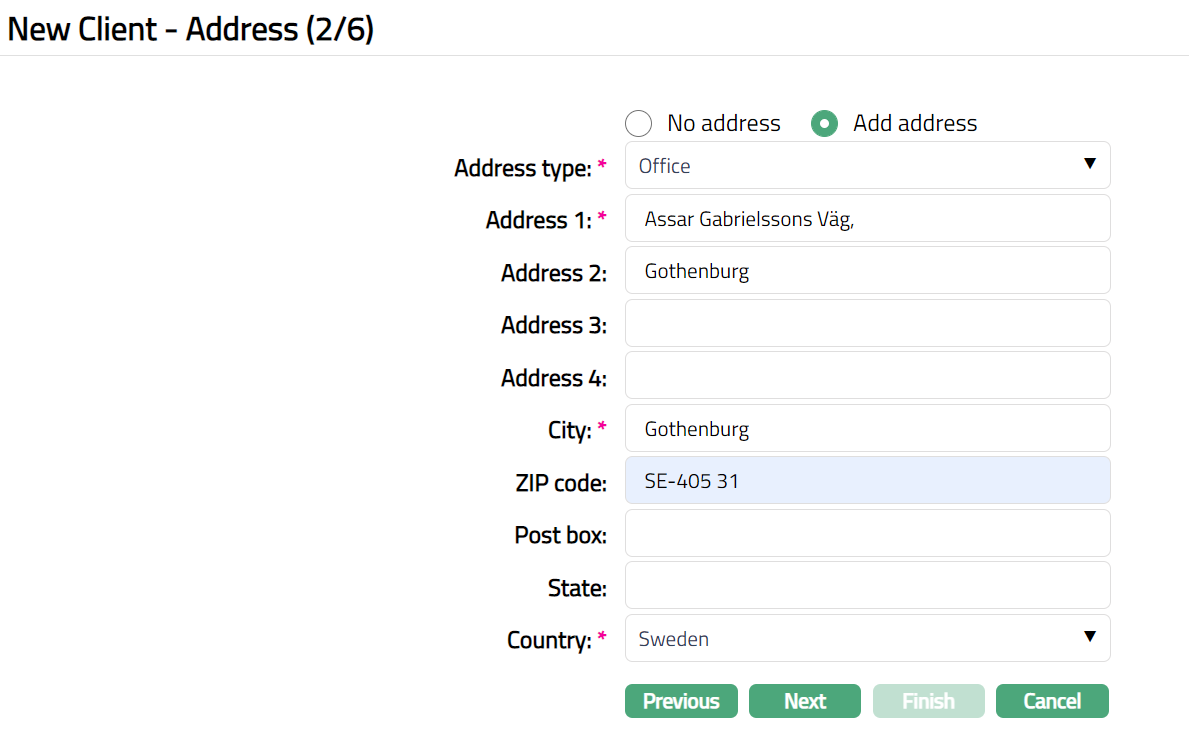Click the empty Address 4 field
This screenshot has width=1189, height=731.
point(866,376)
